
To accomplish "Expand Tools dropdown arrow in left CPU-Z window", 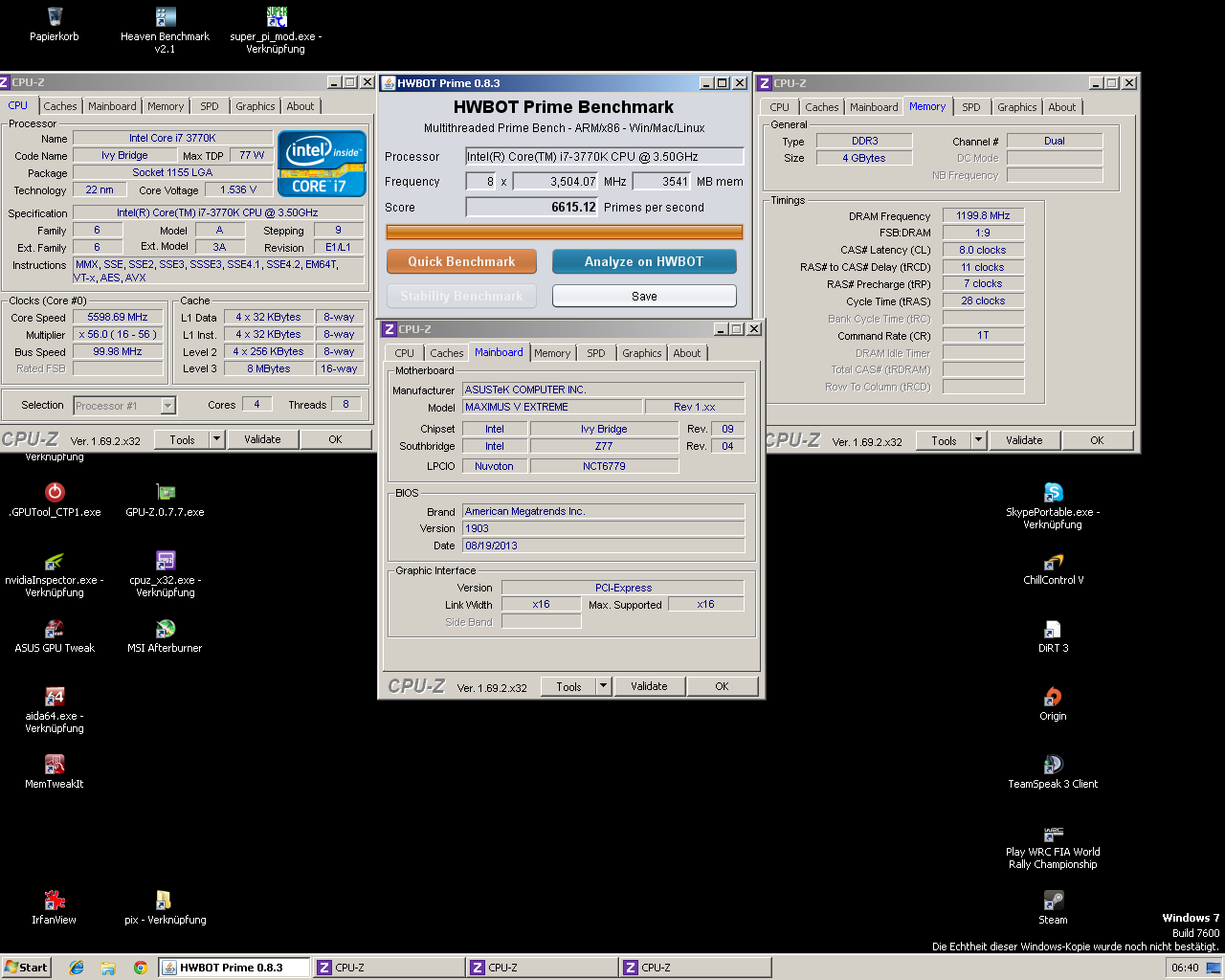I will coord(217,439).
